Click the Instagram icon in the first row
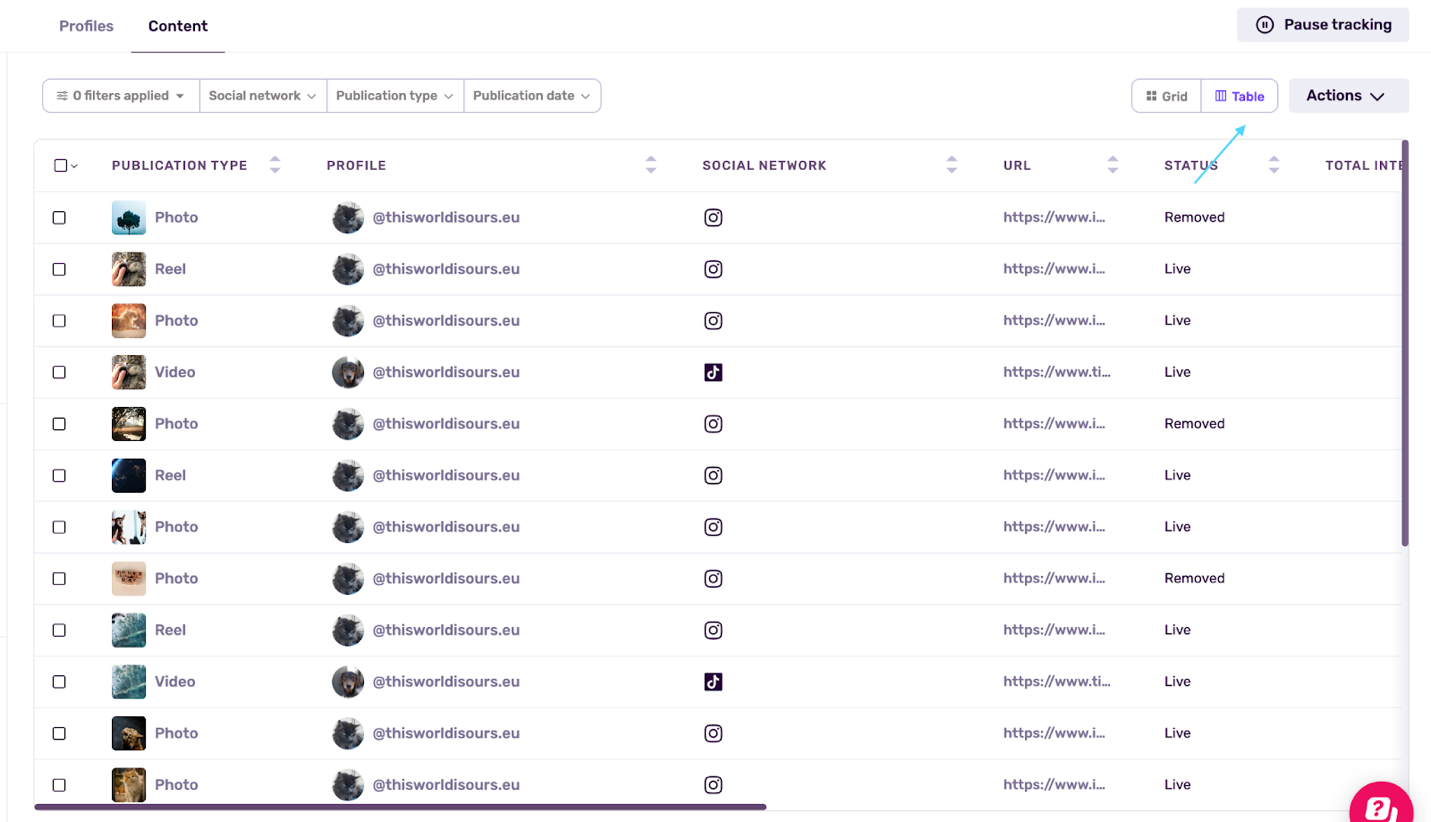 point(713,217)
